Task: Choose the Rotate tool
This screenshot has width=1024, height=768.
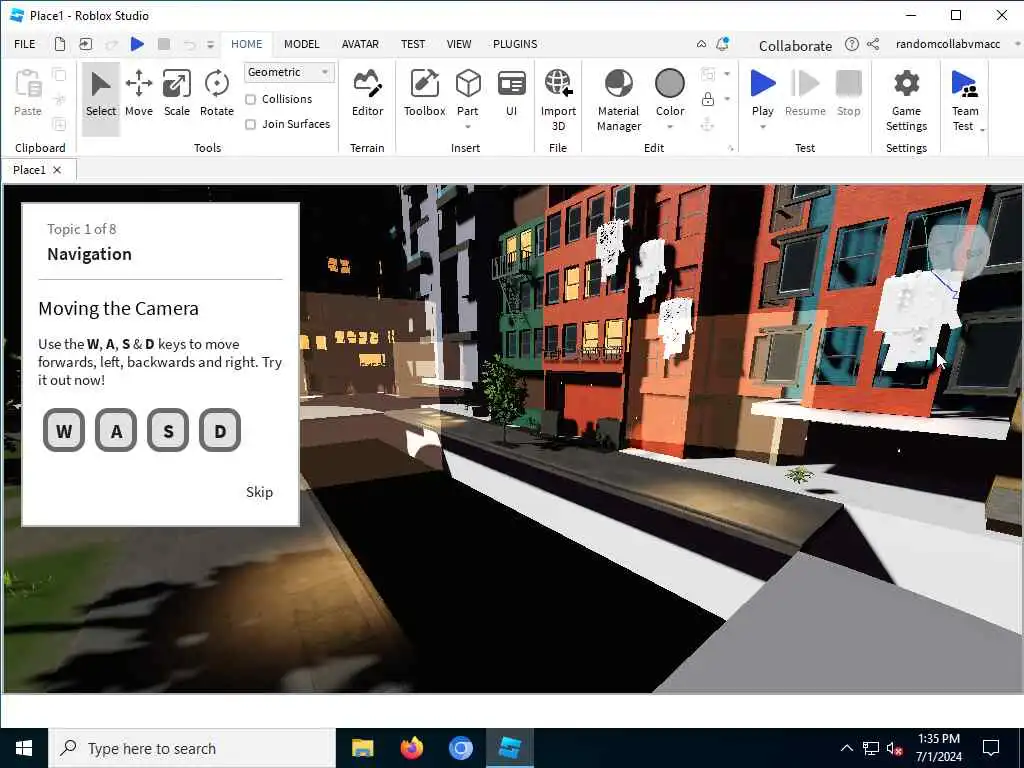Action: coord(217,93)
